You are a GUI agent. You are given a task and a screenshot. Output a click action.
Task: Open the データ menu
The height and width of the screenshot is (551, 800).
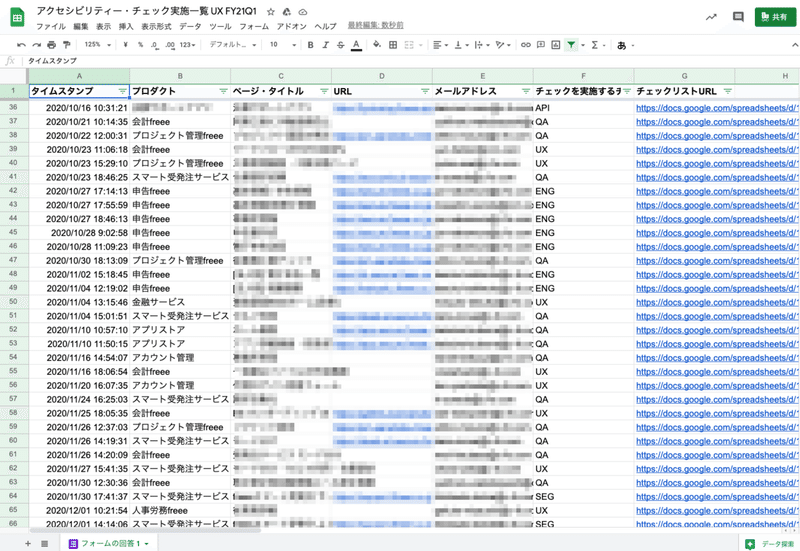(190, 27)
